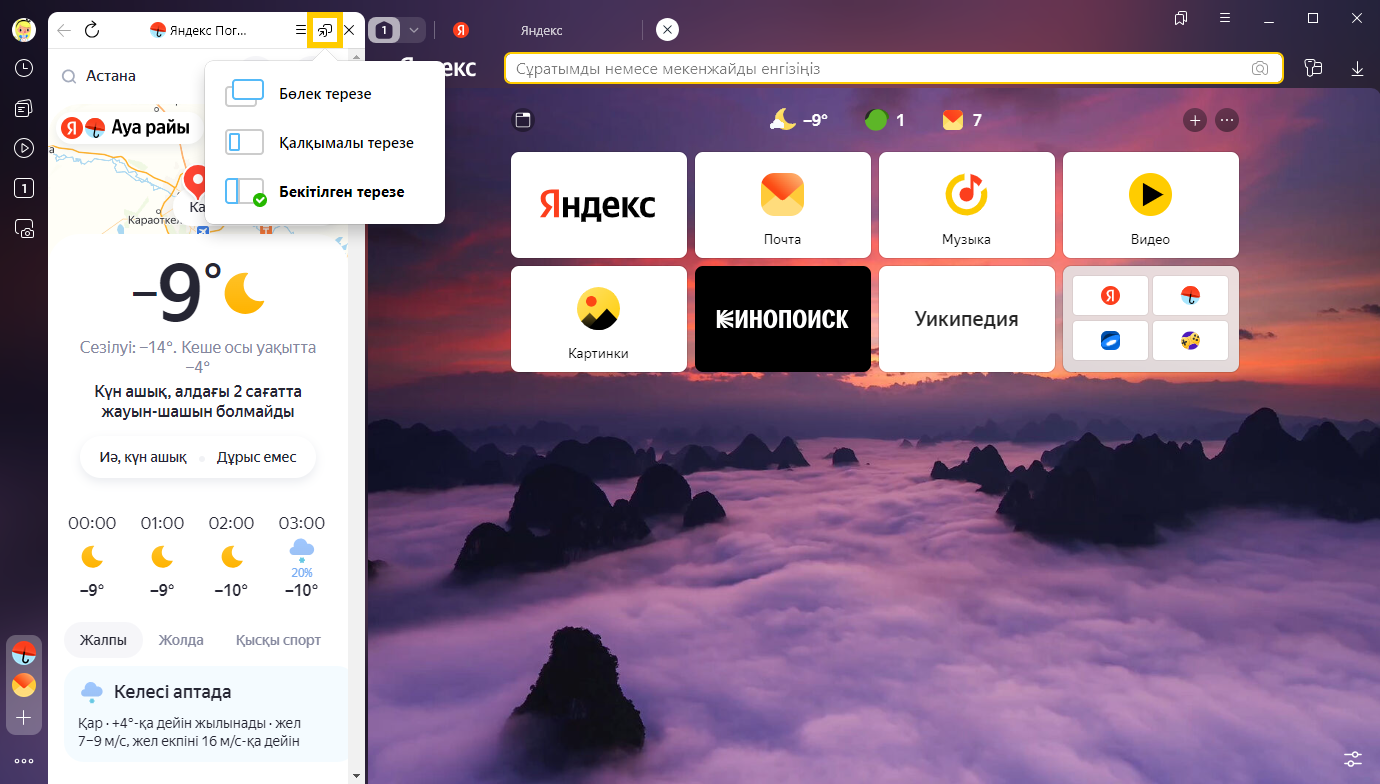The image size is (1380, 784).
Task: Open the video play icon in the sidebar
Action: point(24,148)
